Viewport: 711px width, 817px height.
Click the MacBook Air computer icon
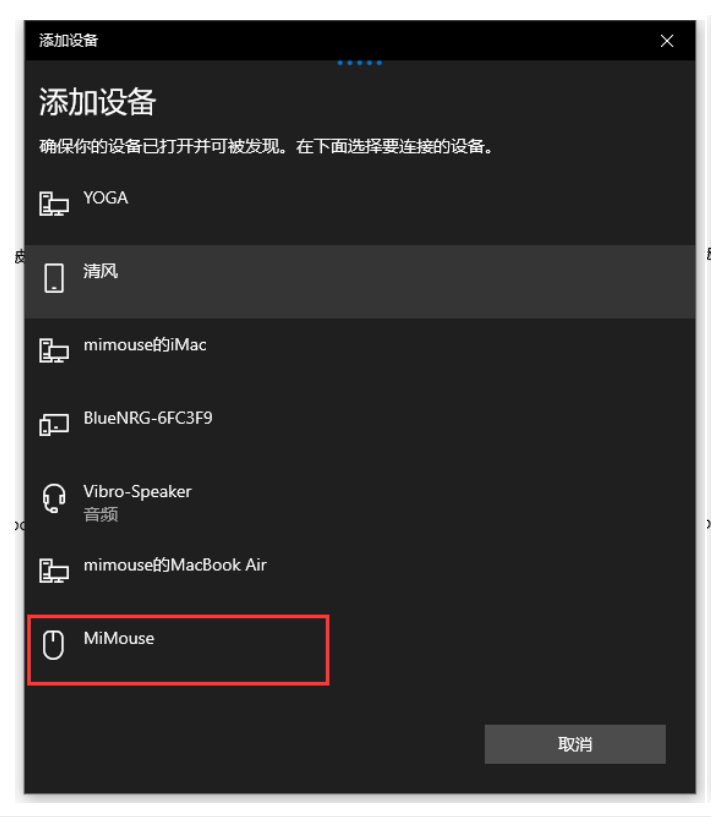pos(54,571)
